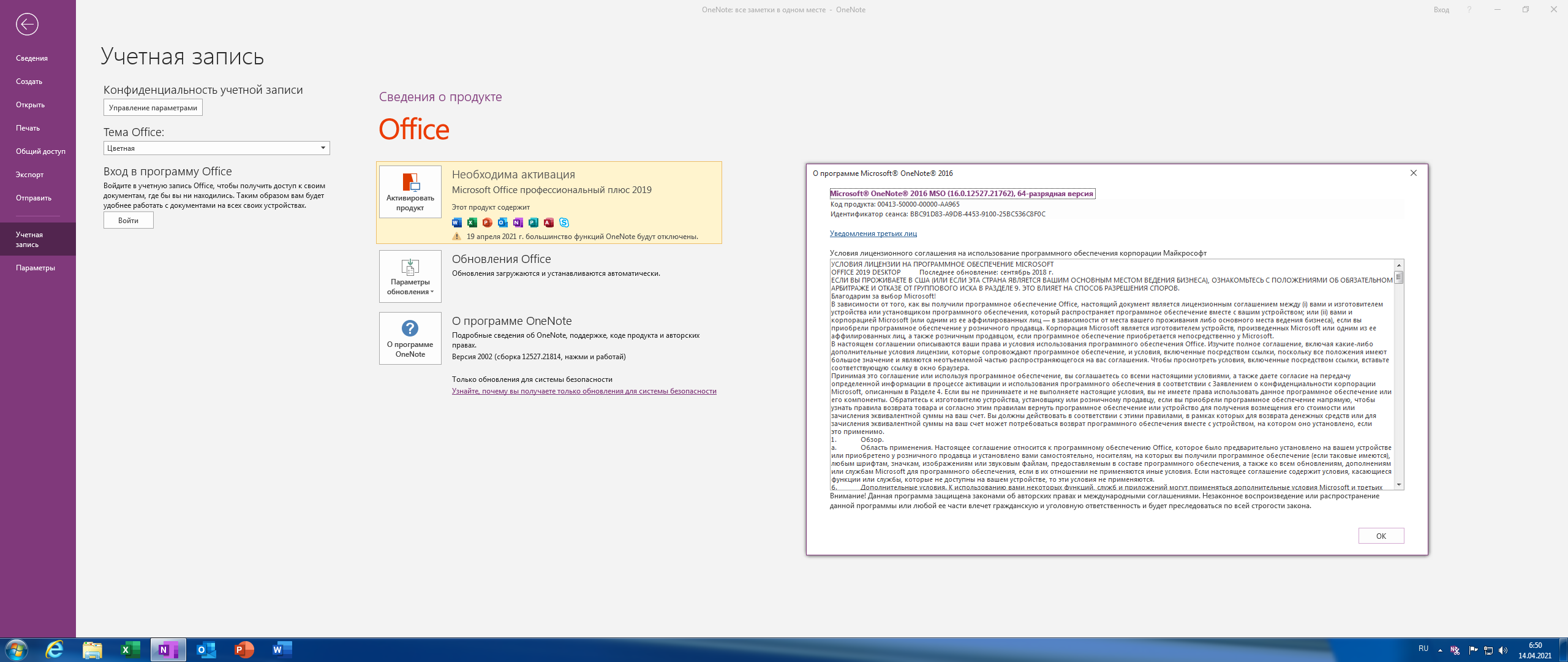This screenshot has height=662, width=1568.
Task: Click the volume speaker tray icon
Action: (x=1503, y=650)
